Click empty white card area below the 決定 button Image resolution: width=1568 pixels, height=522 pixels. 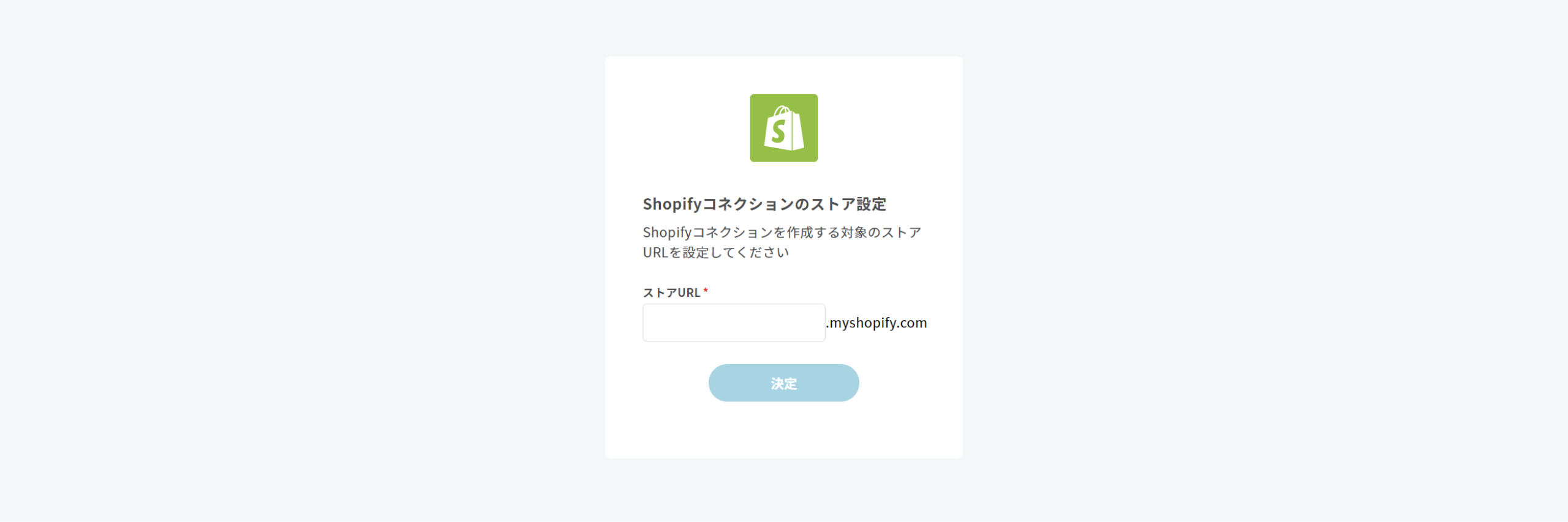tap(783, 430)
